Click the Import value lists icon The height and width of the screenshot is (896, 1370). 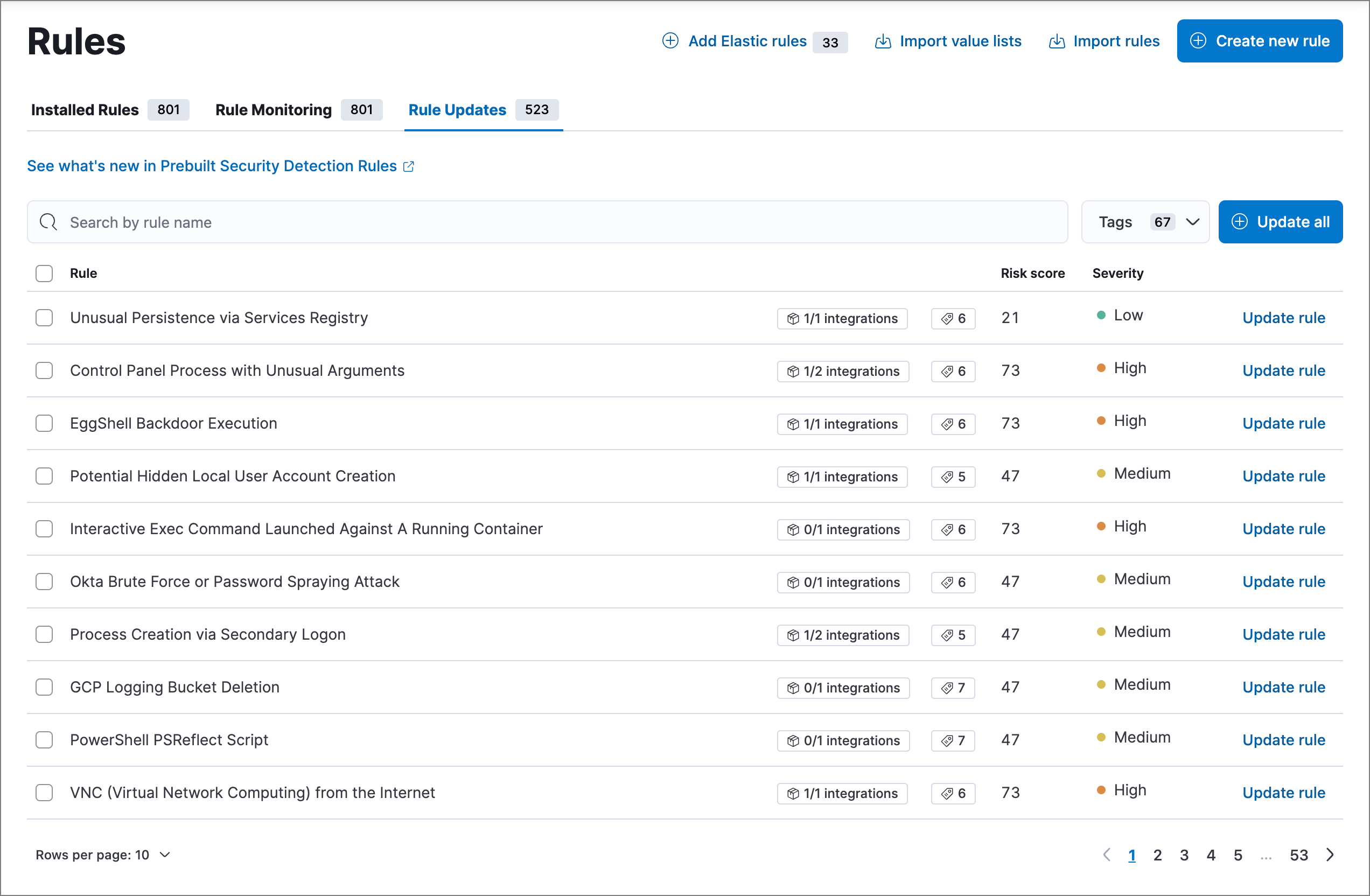click(x=885, y=40)
